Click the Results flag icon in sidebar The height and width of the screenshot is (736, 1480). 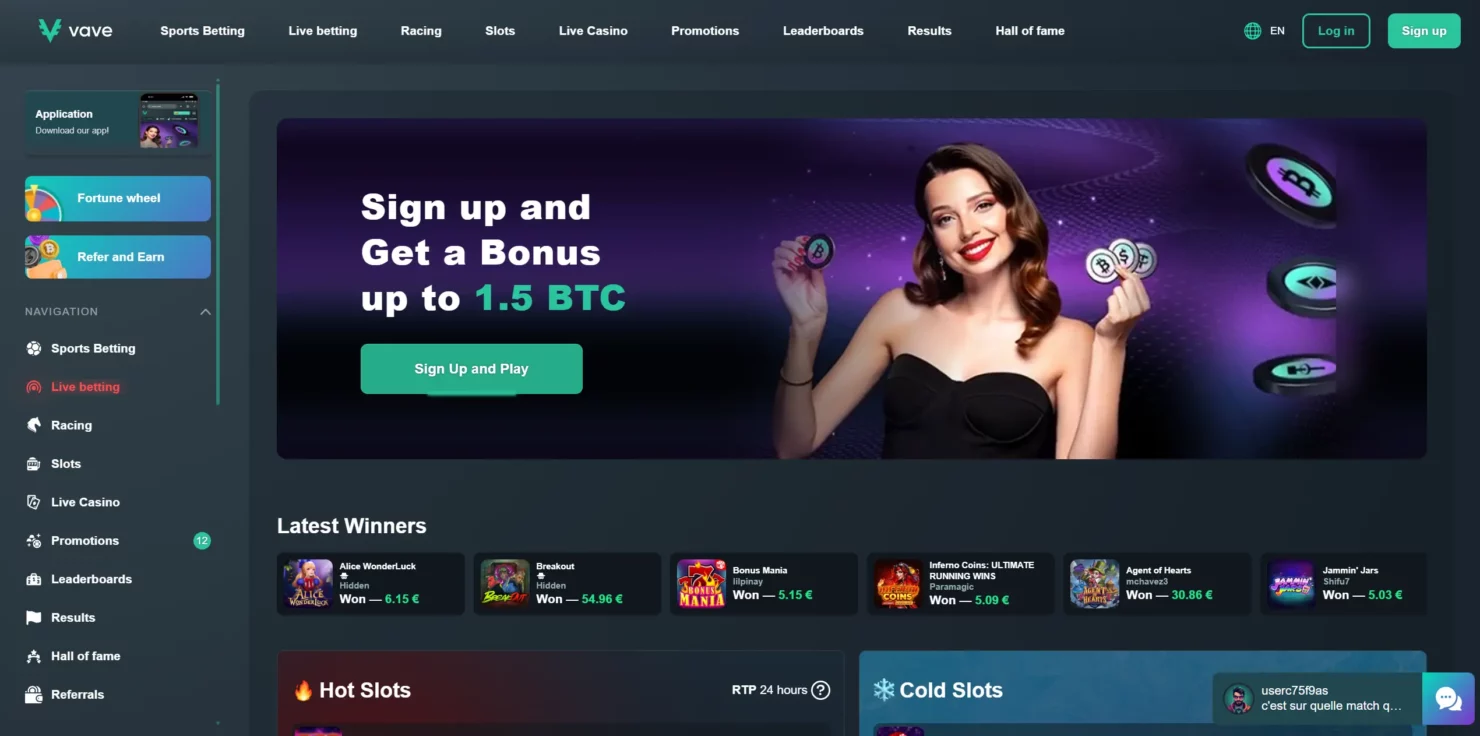tap(33, 618)
